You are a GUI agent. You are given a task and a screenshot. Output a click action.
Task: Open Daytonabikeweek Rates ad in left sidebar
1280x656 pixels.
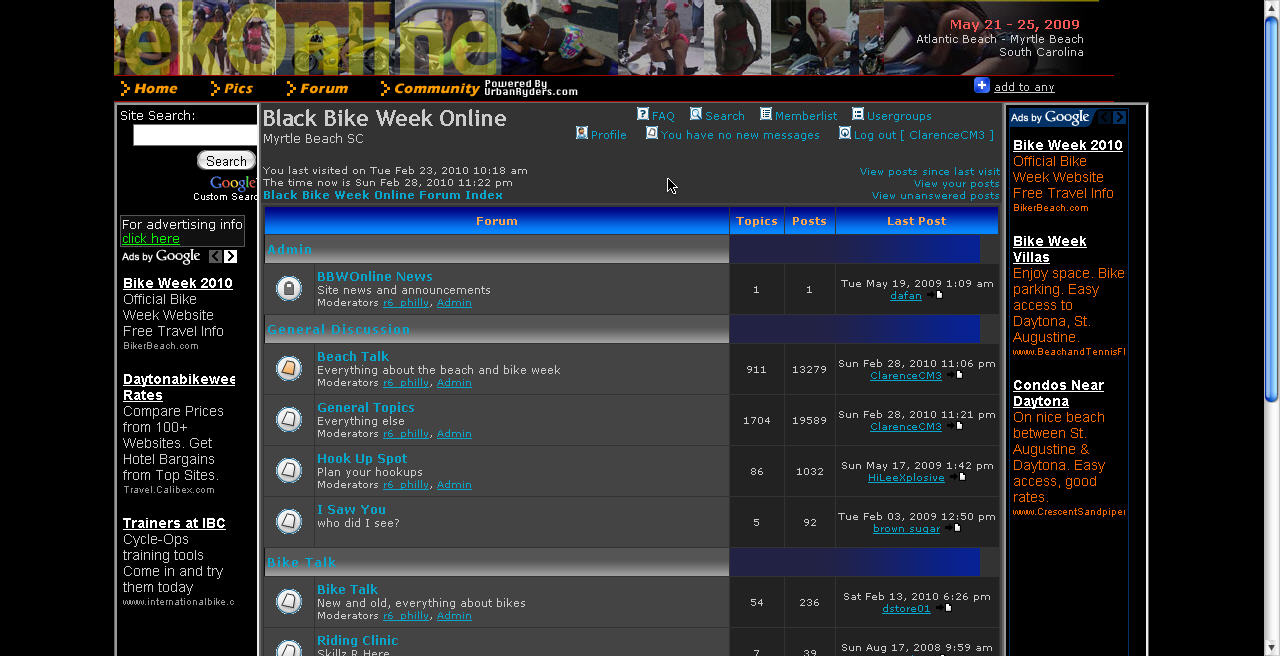point(179,387)
